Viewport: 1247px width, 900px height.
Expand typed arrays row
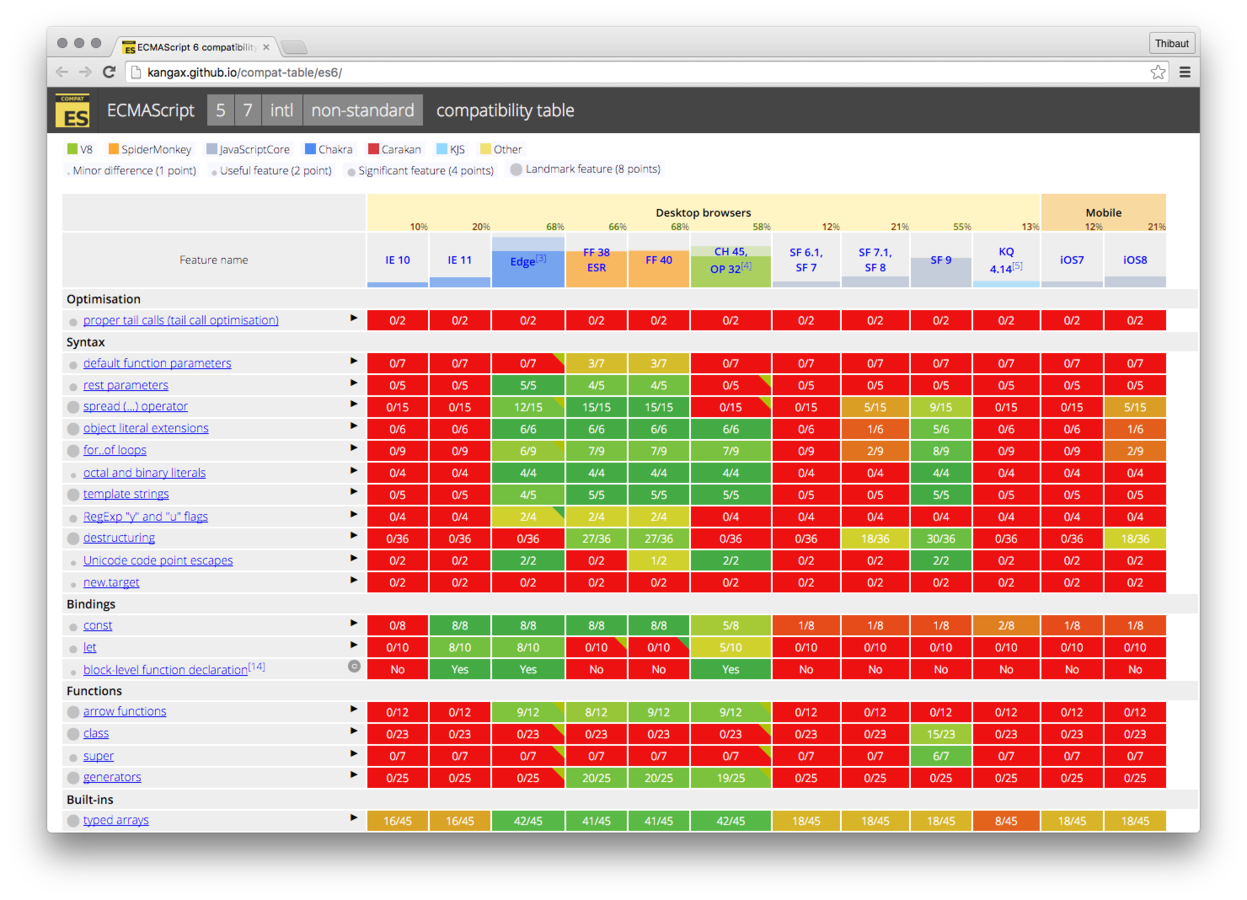point(354,819)
